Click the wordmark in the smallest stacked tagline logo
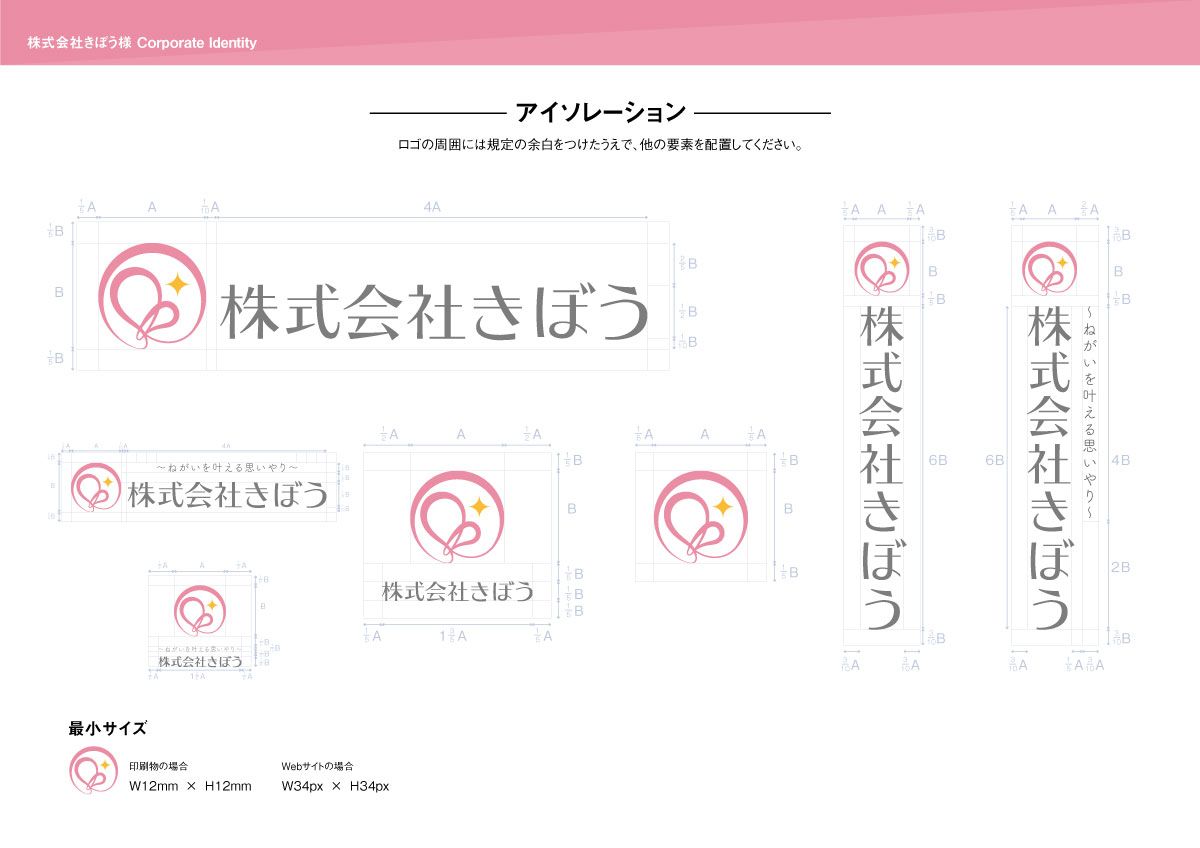 [x=201, y=662]
